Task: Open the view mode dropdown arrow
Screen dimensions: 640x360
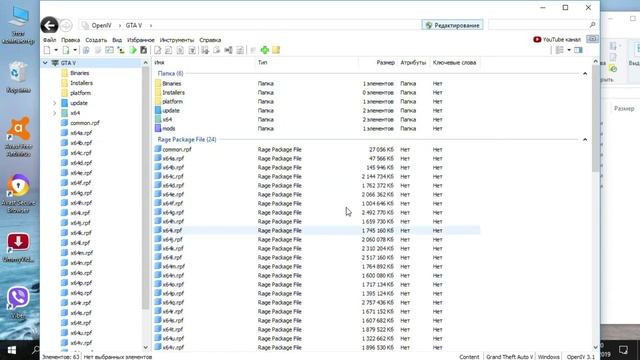Action: tap(569, 50)
